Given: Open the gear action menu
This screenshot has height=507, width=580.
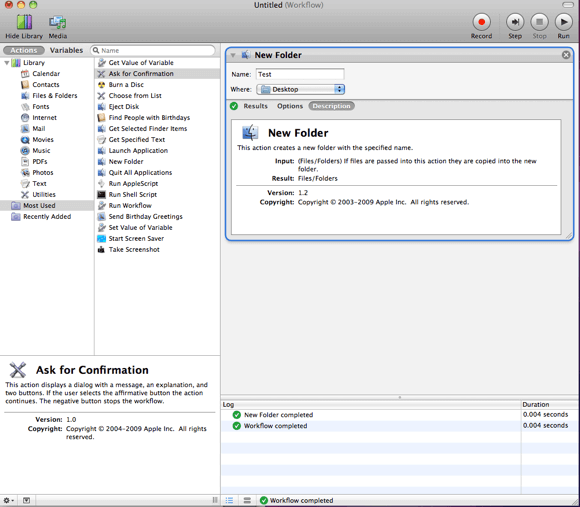Looking at the screenshot, I should click(8, 500).
